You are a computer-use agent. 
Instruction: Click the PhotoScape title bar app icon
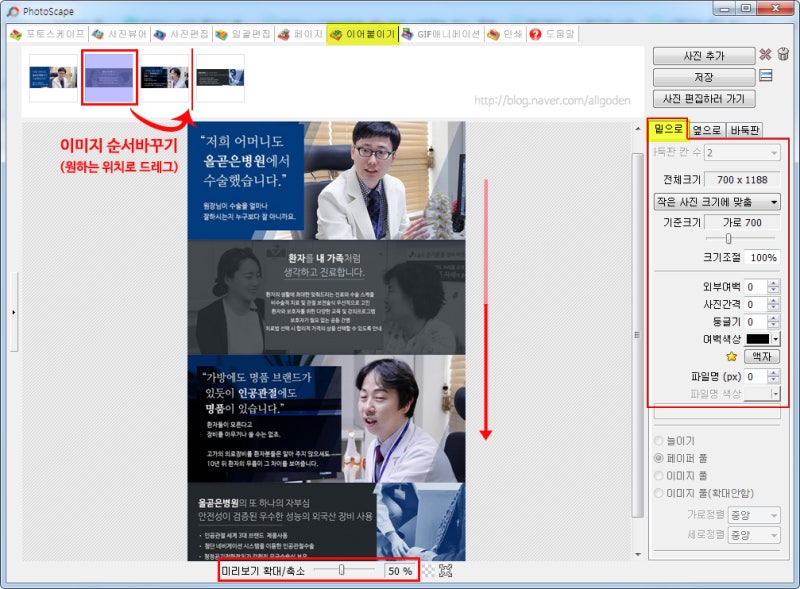[13, 11]
